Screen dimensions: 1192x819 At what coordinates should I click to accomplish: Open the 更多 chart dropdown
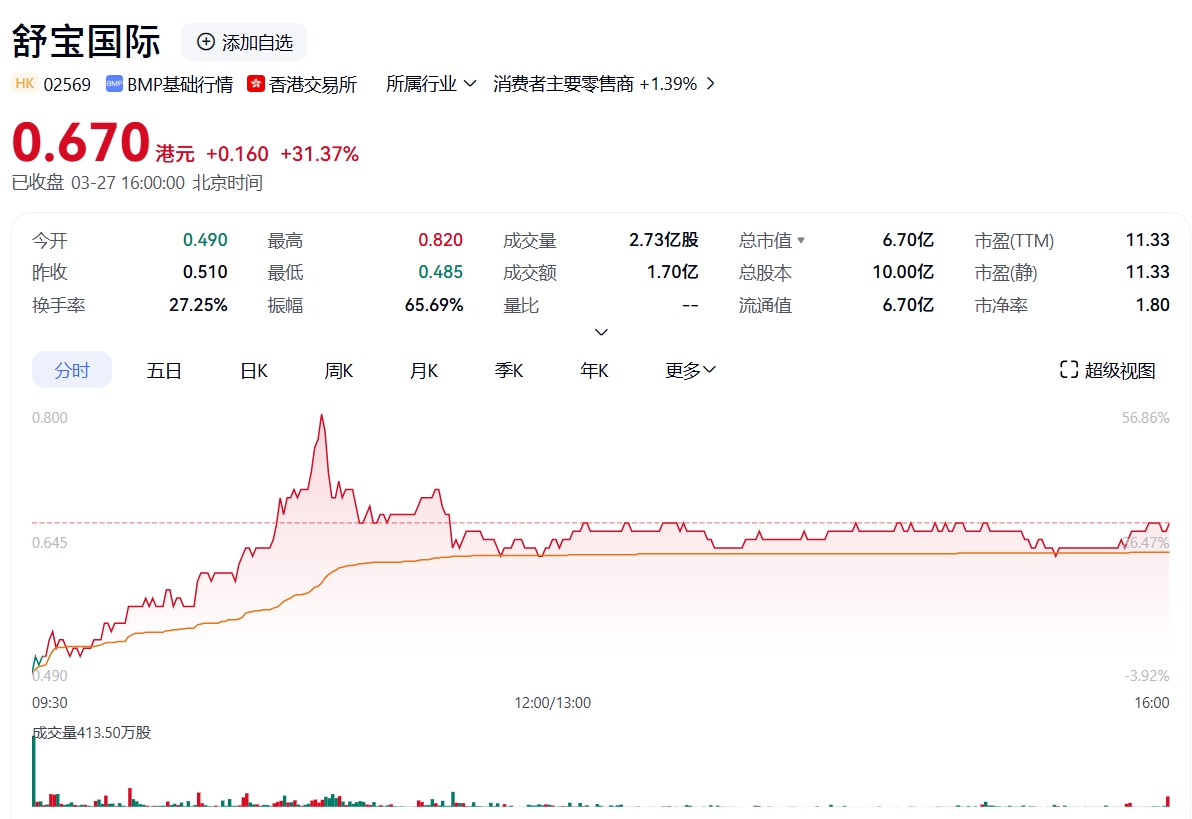(690, 370)
